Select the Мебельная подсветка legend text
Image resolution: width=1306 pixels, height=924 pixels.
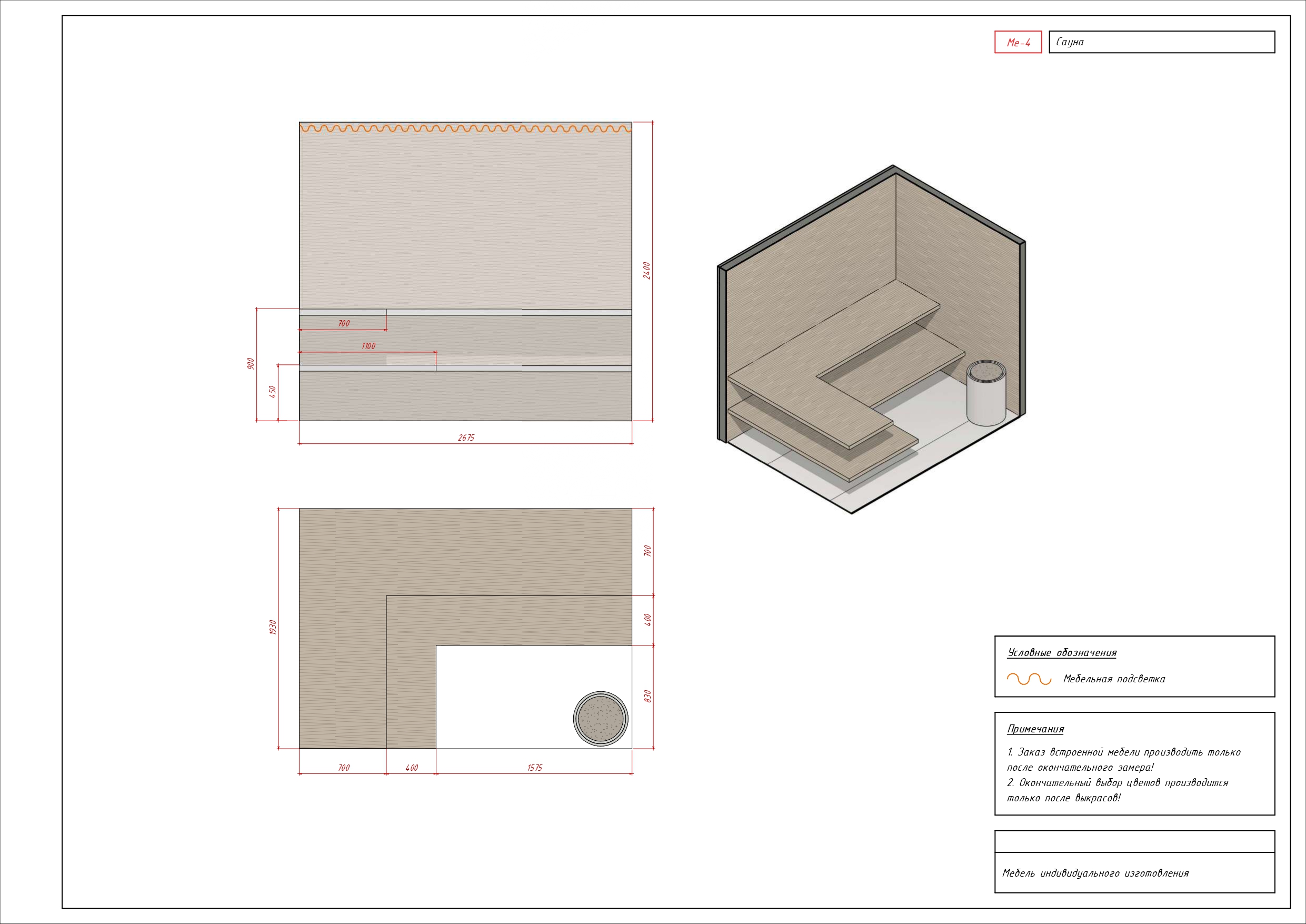tap(1114, 679)
